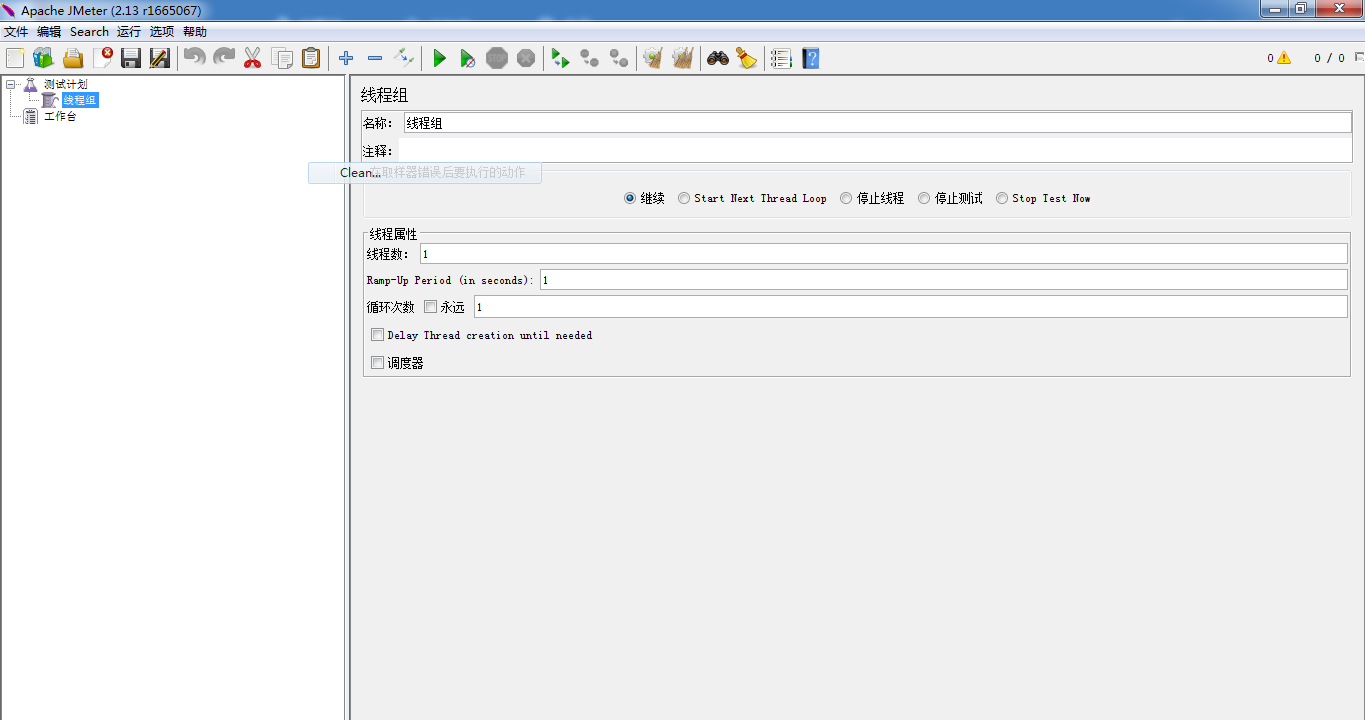Click the Ramp-Up Period input field
Viewport: 1365px width, 720px height.
944,280
